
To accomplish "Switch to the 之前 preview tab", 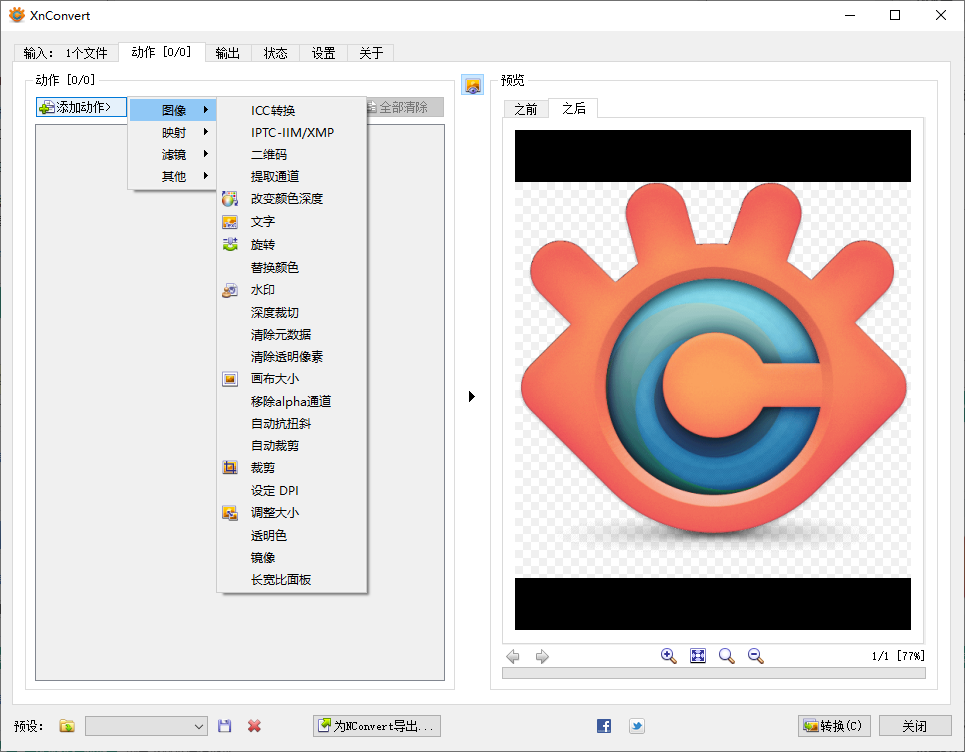I will pos(527,109).
